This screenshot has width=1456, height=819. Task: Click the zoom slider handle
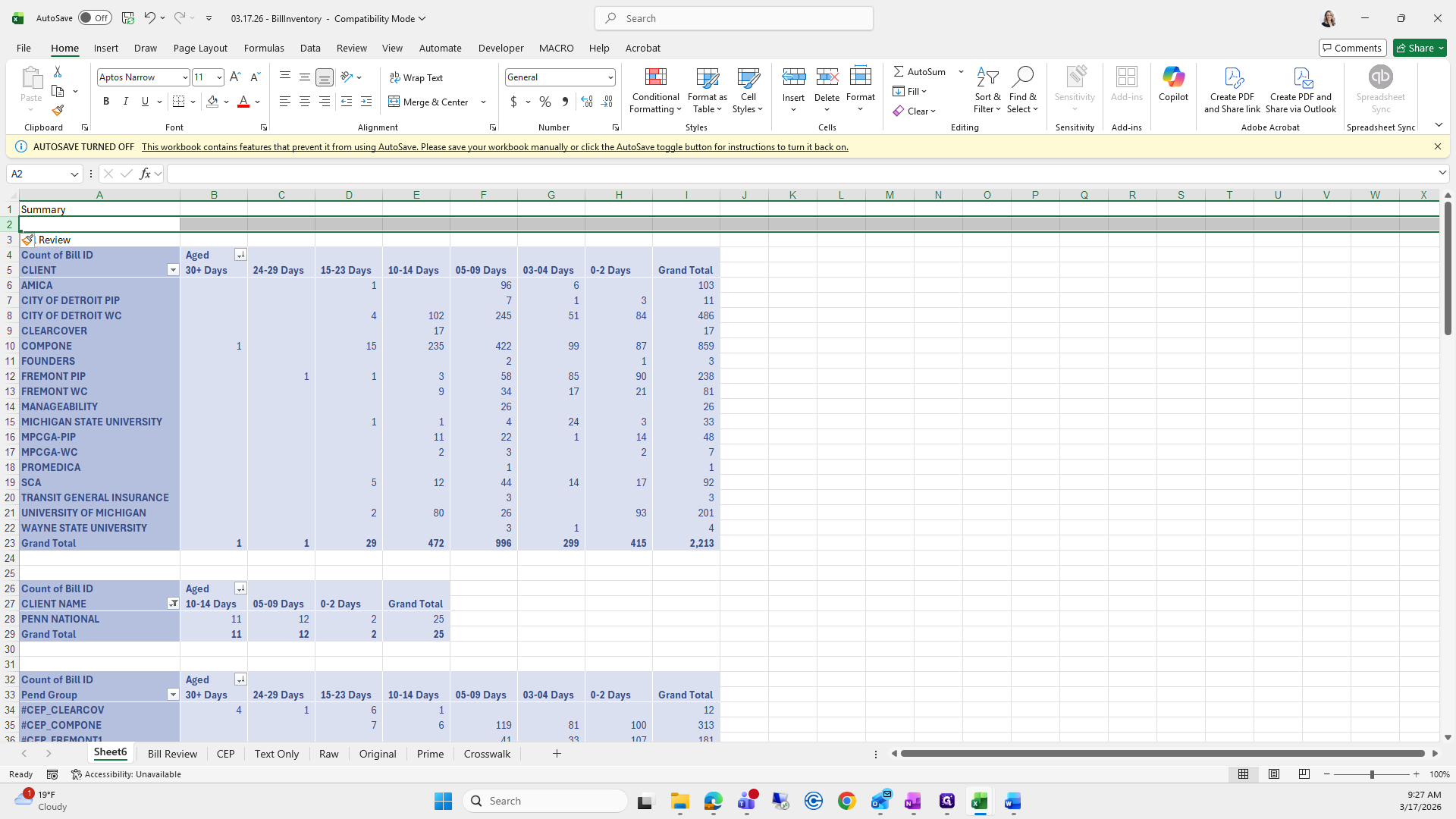point(1371,774)
